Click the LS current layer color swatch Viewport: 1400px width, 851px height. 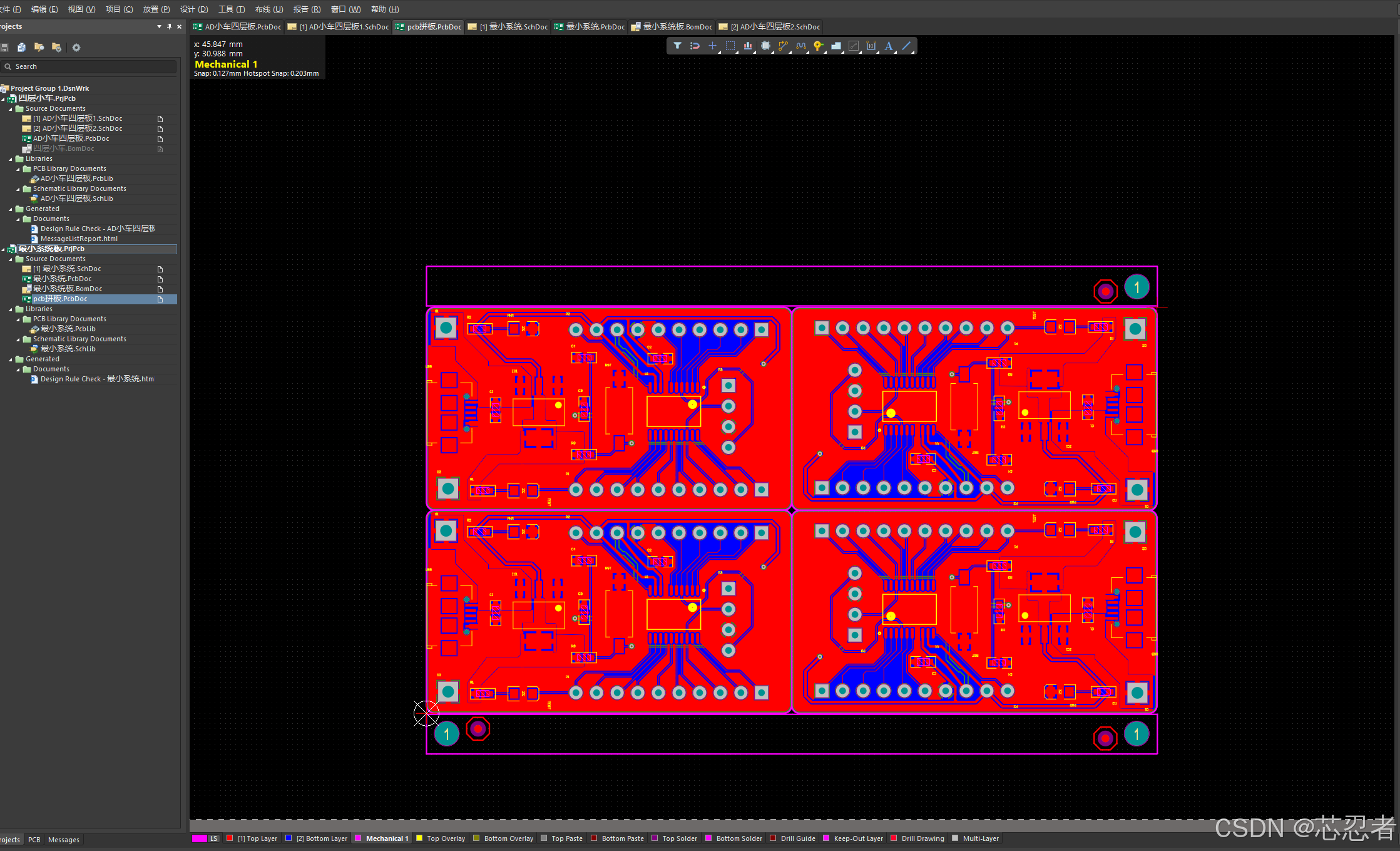point(200,838)
